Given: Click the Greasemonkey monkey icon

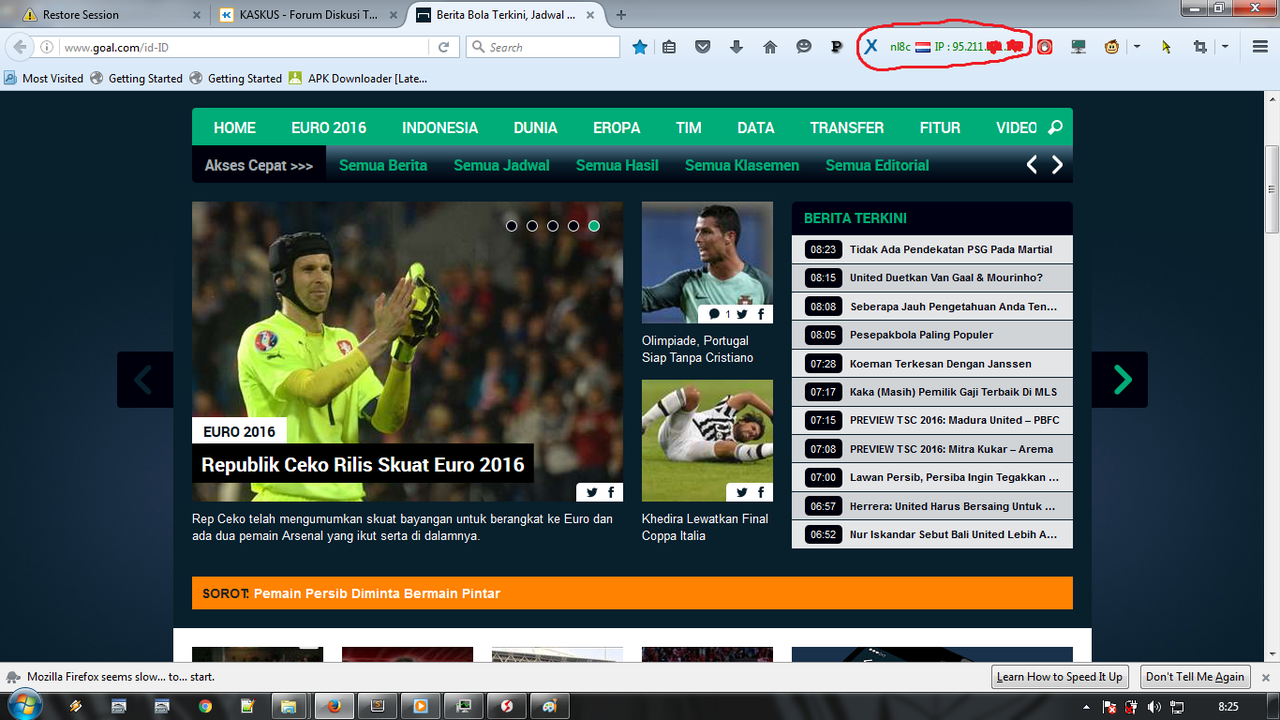Looking at the screenshot, I should (1112, 47).
